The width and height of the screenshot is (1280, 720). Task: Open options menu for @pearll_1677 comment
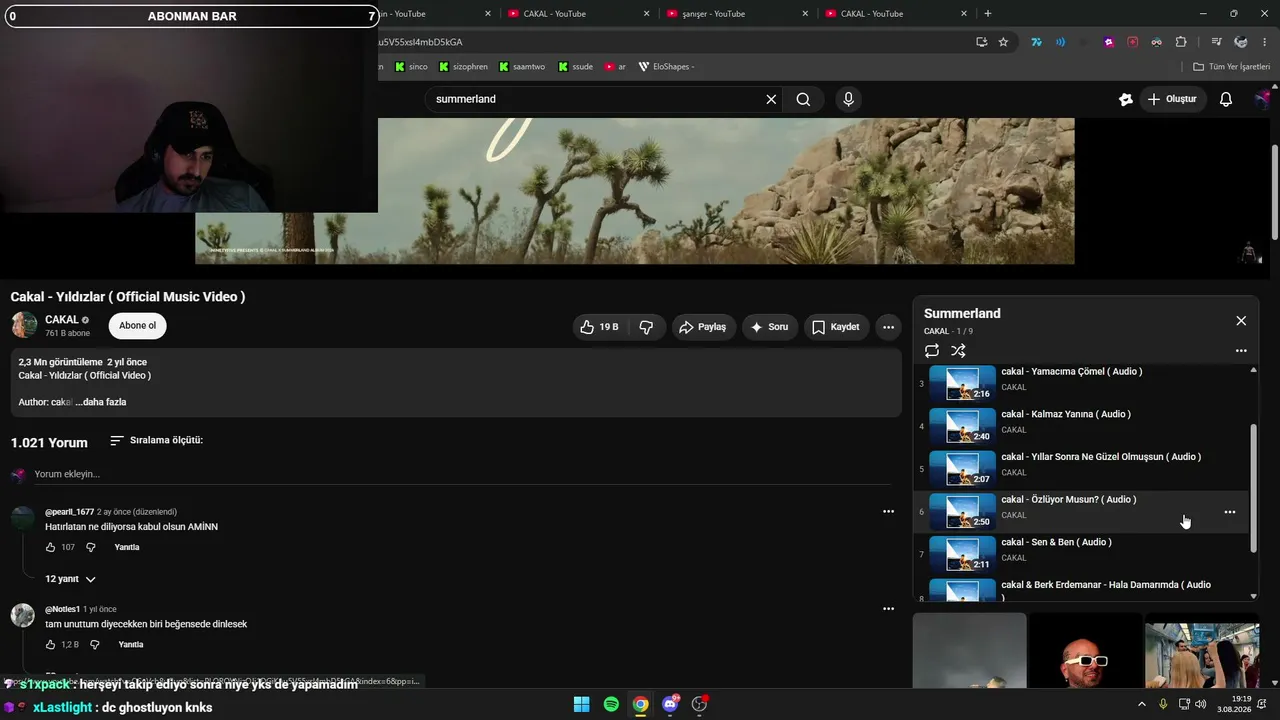[x=888, y=511]
